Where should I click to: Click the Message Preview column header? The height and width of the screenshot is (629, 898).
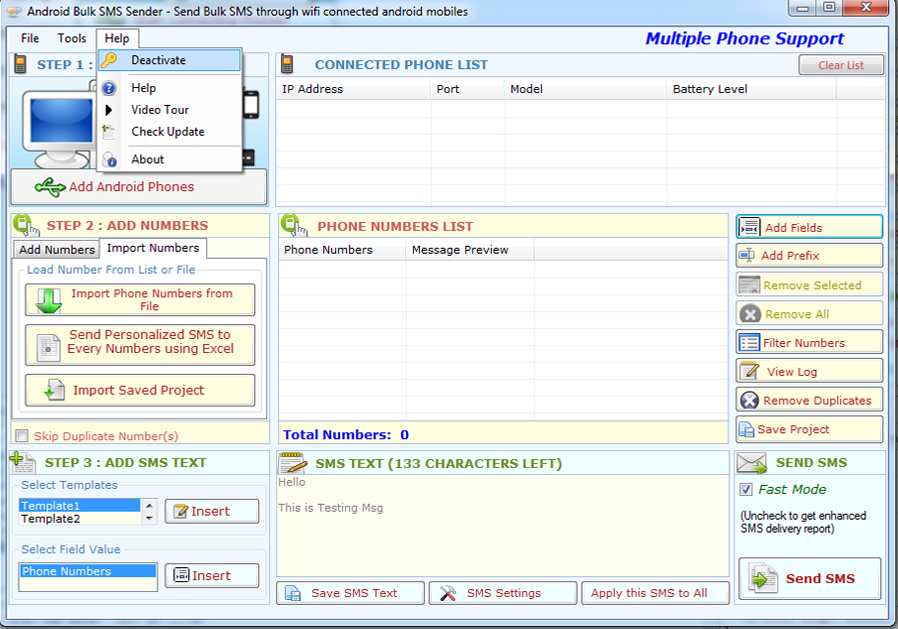[x=470, y=250]
